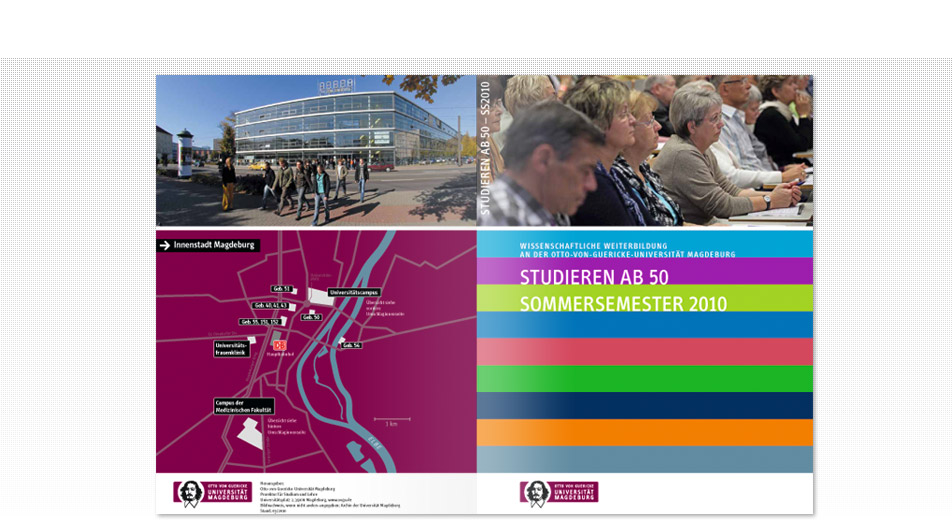
Task: Click the arrow beside Innenstadt Magdeburg
Action: (x=165, y=245)
